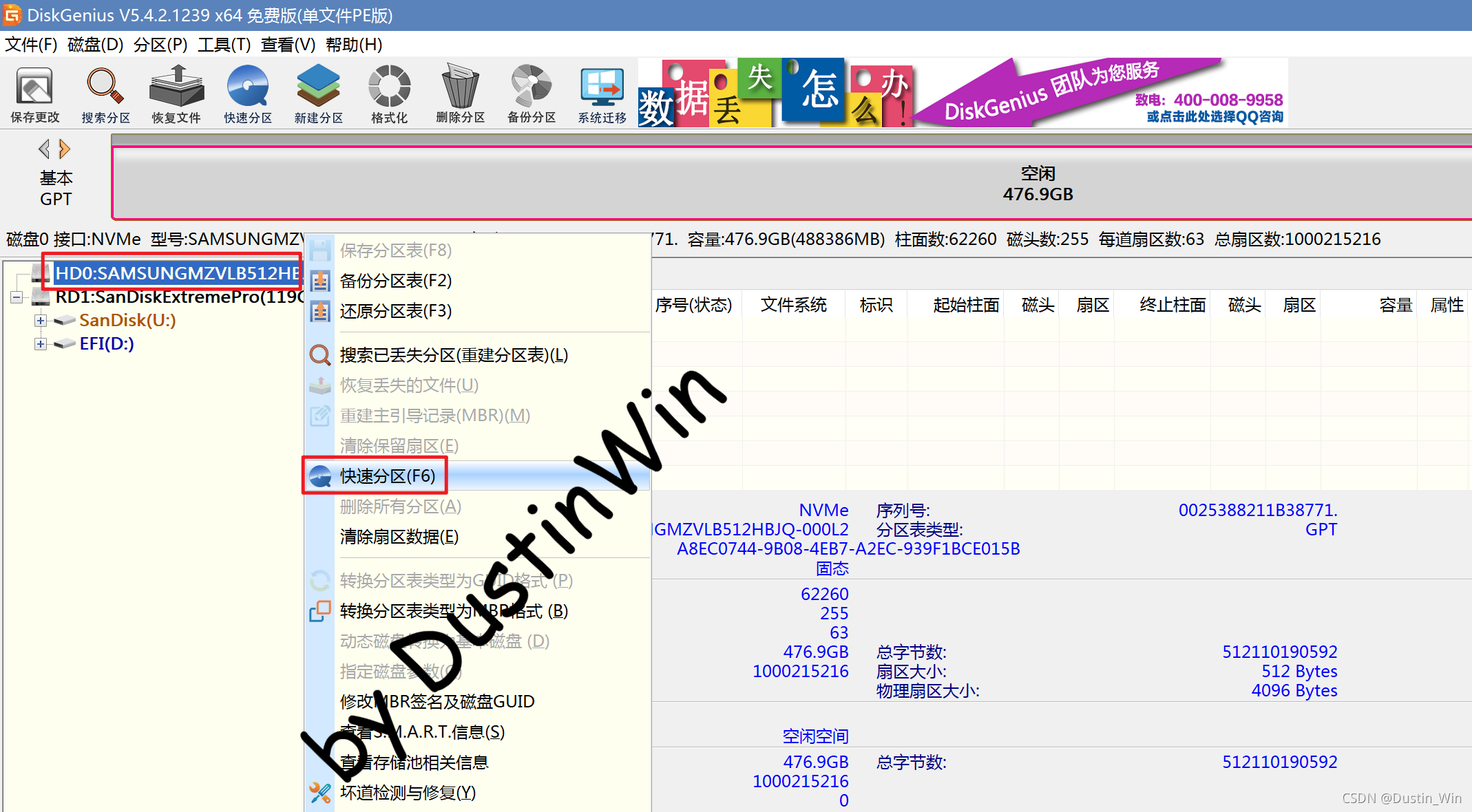This screenshot has width=1472, height=812.
Task: Click the 固态 disk type value
Action: pyautogui.click(x=832, y=568)
